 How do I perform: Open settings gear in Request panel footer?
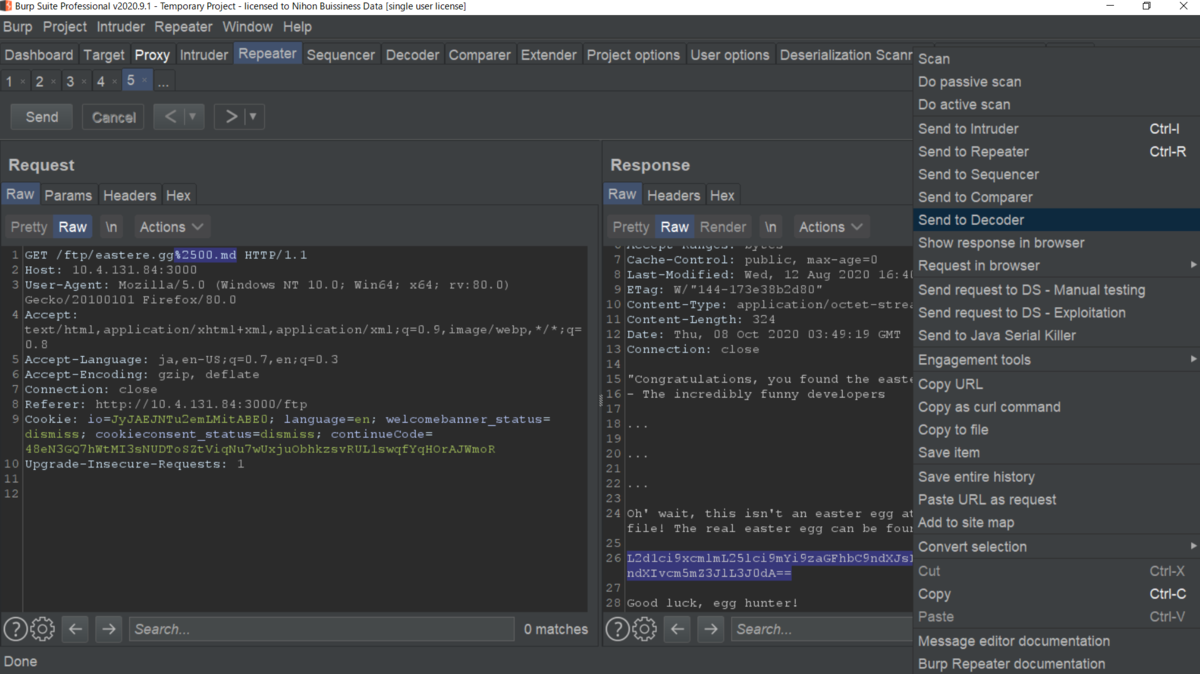click(x=42, y=629)
